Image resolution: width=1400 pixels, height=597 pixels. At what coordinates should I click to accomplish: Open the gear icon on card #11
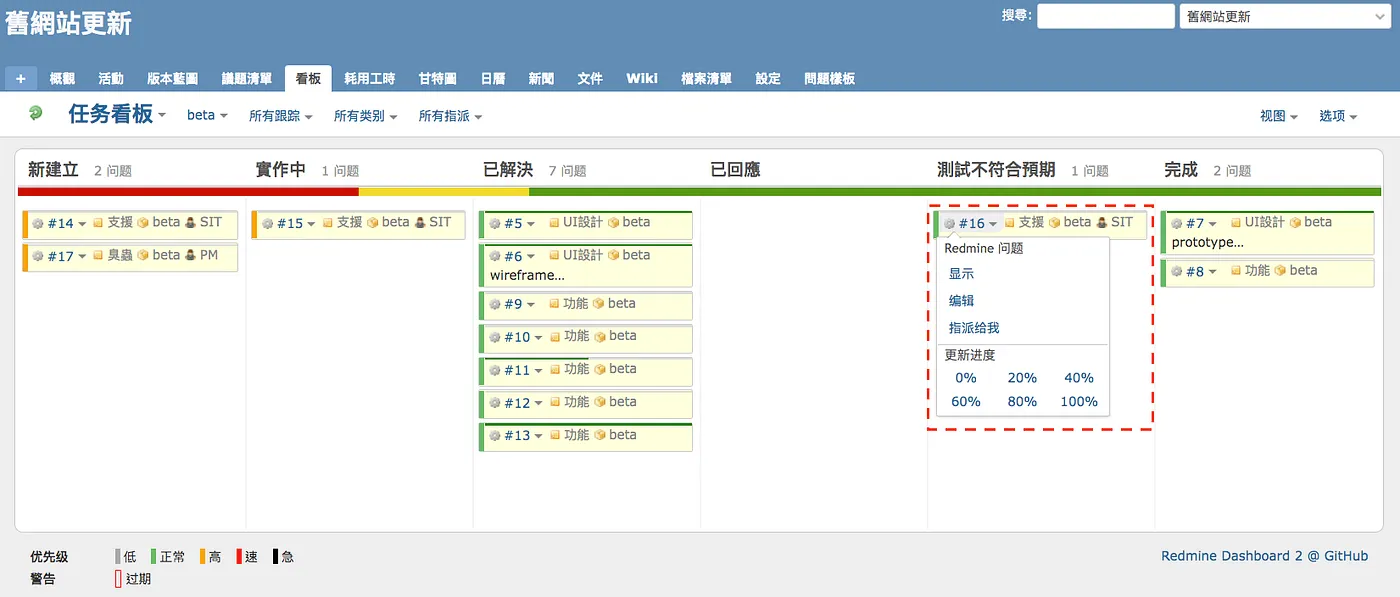click(494, 371)
